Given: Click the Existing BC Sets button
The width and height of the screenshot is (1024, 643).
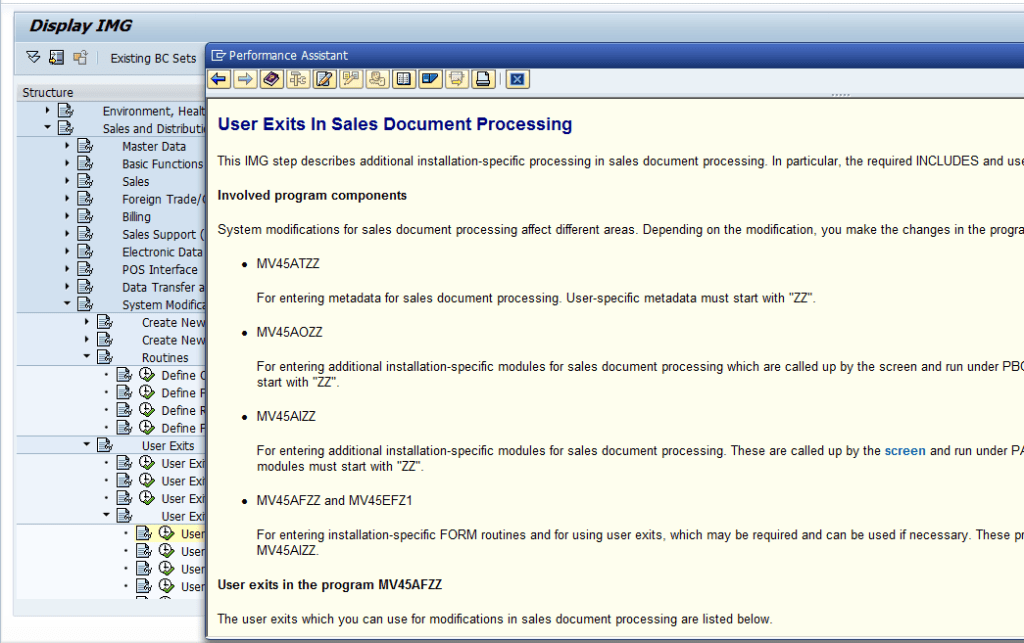Looking at the screenshot, I should tap(152, 58).
